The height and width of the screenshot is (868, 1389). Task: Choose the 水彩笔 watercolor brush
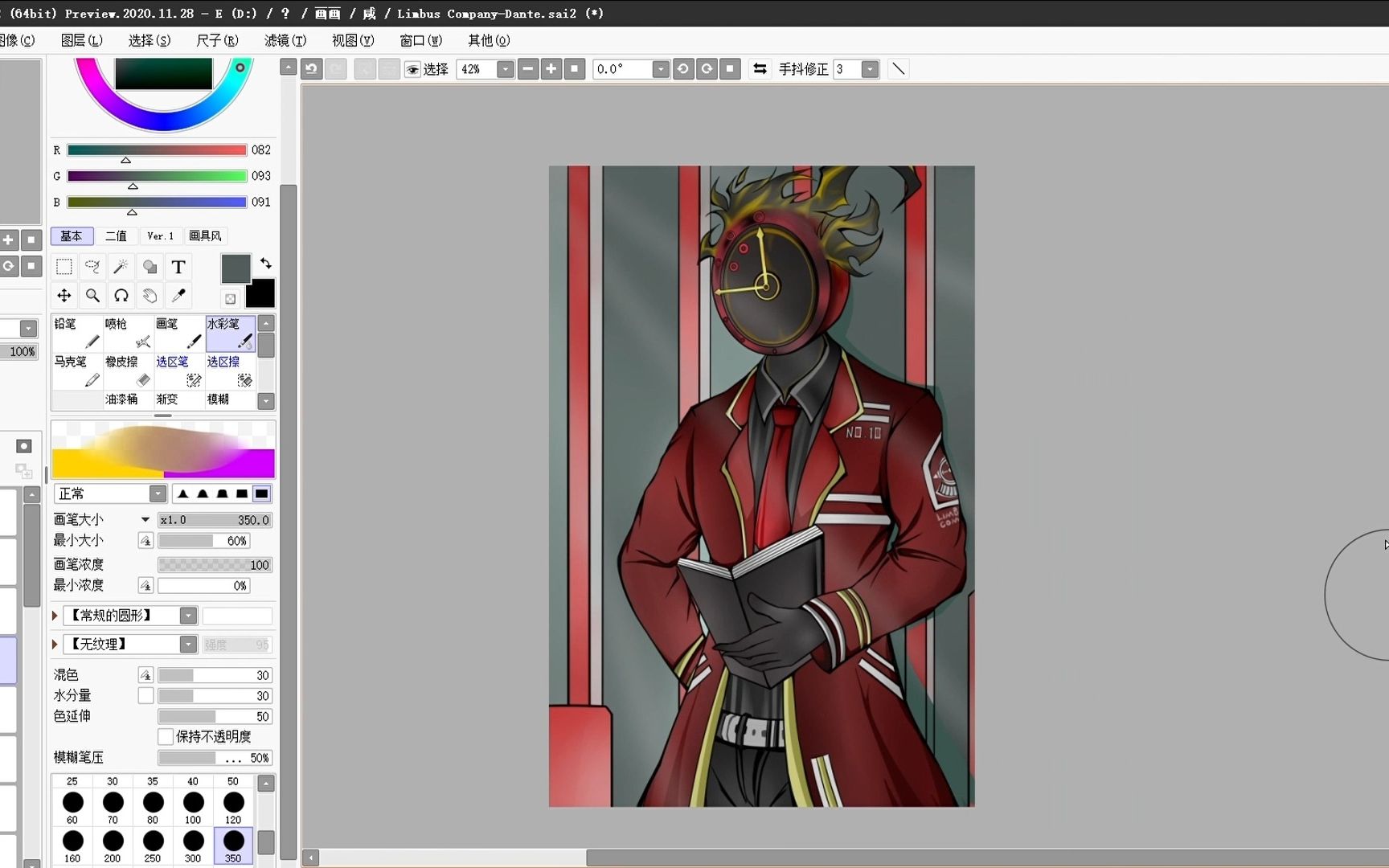pyautogui.click(x=231, y=334)
